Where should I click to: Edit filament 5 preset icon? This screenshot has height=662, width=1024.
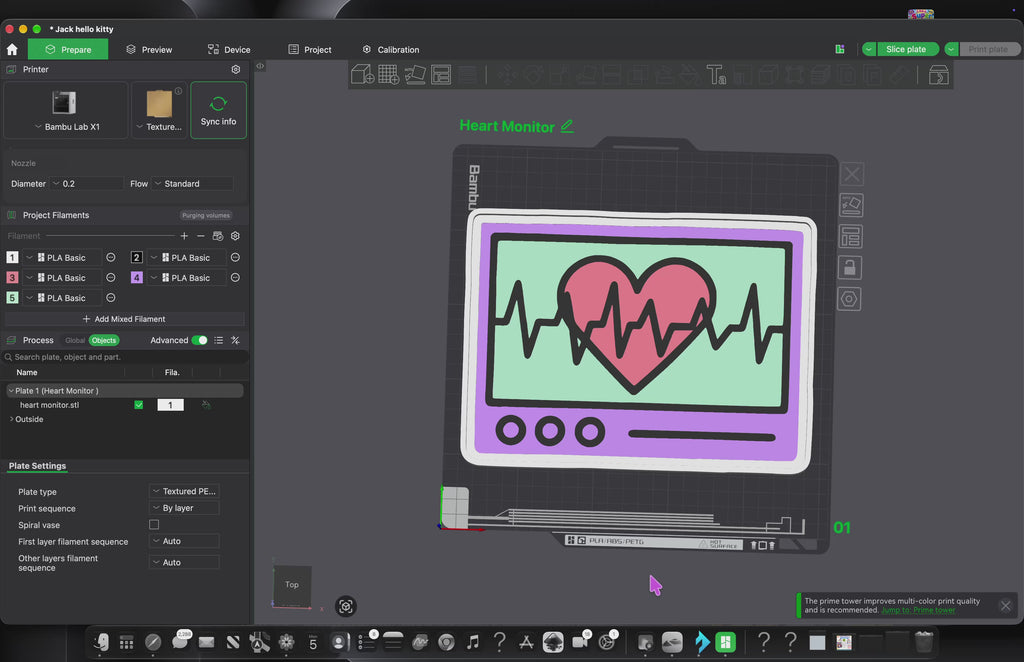point(111,298)
